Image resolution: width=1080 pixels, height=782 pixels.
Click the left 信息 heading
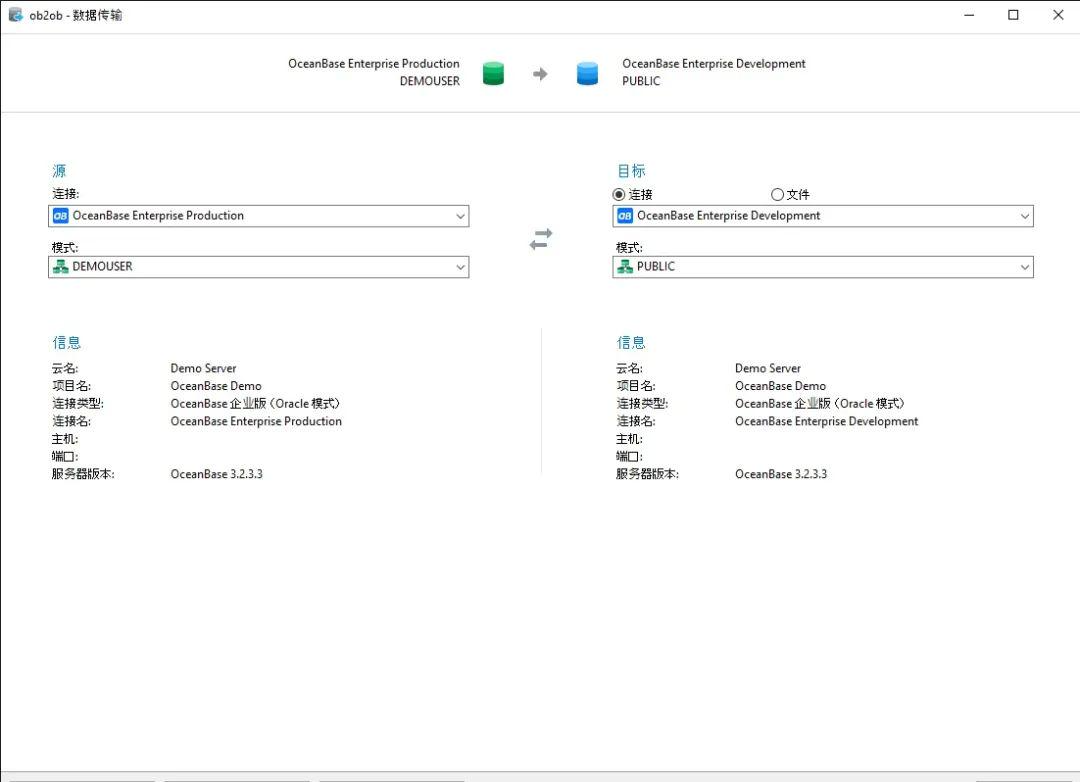point(66,342)
